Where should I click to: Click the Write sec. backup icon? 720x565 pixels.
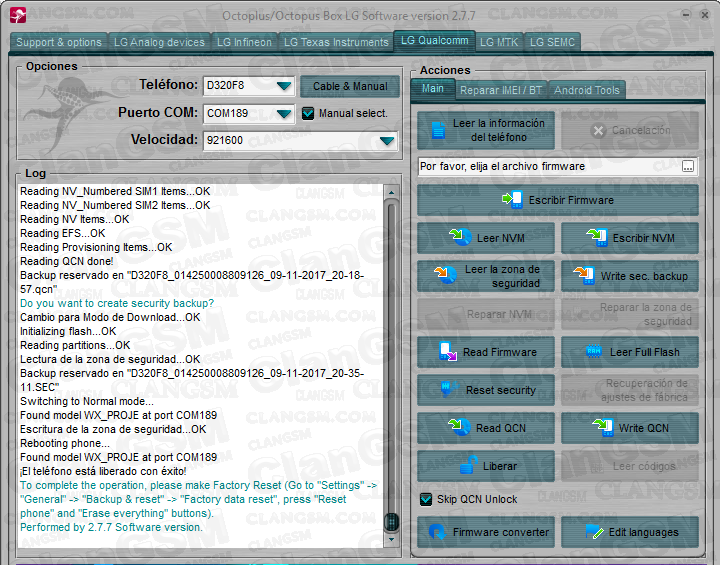pos(584,275)
